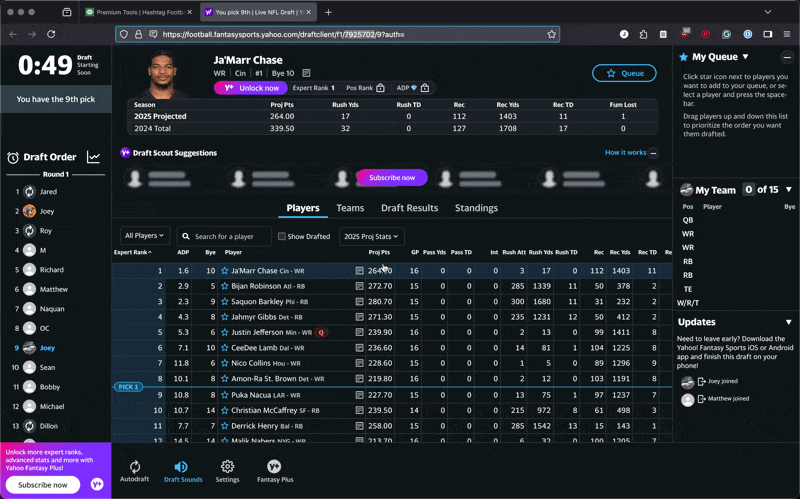Bookmark this page with the star
This screenshot has width=800, height=499.
(x=552, y=34)
